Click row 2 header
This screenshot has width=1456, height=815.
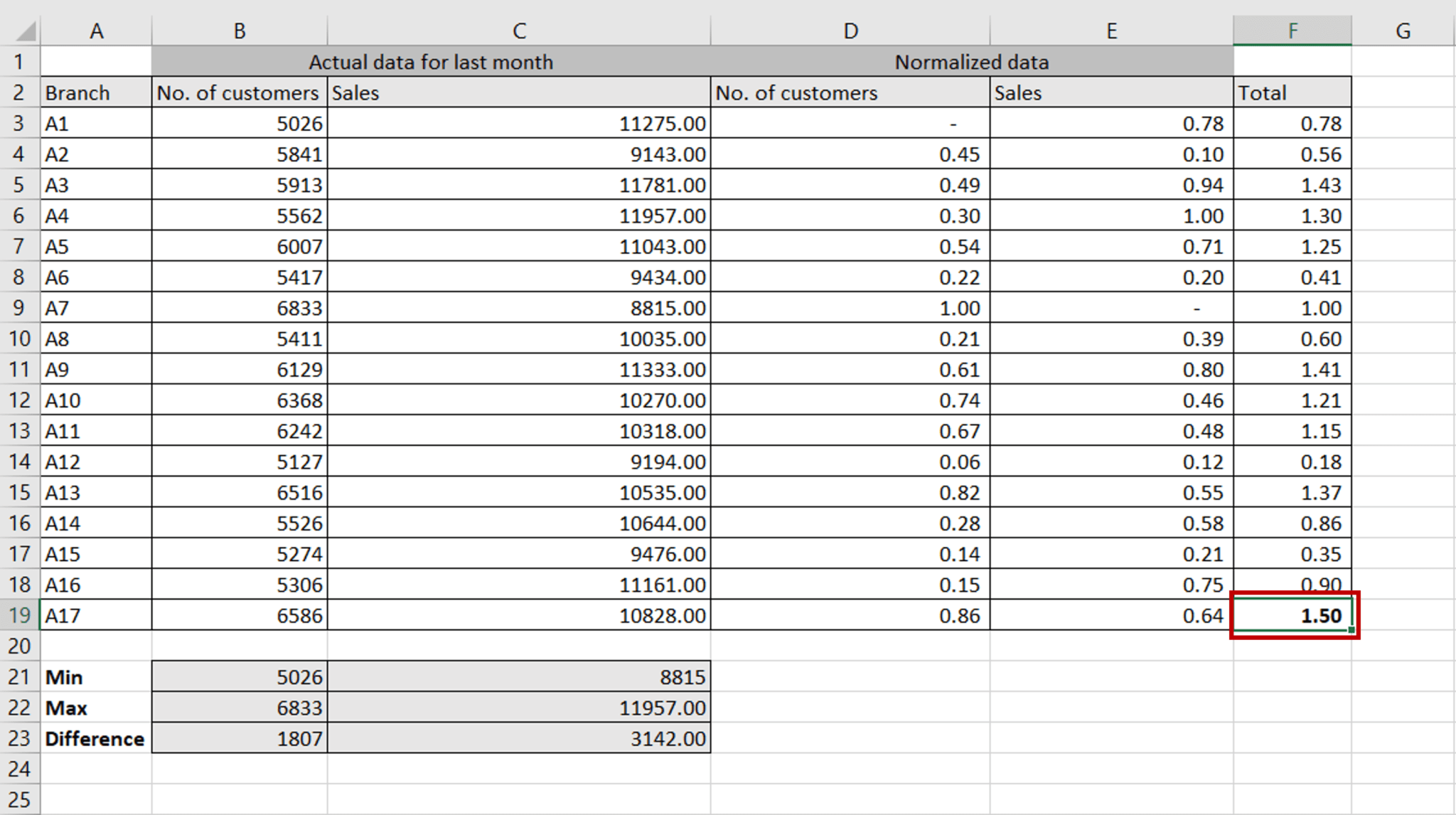[19, 92]
